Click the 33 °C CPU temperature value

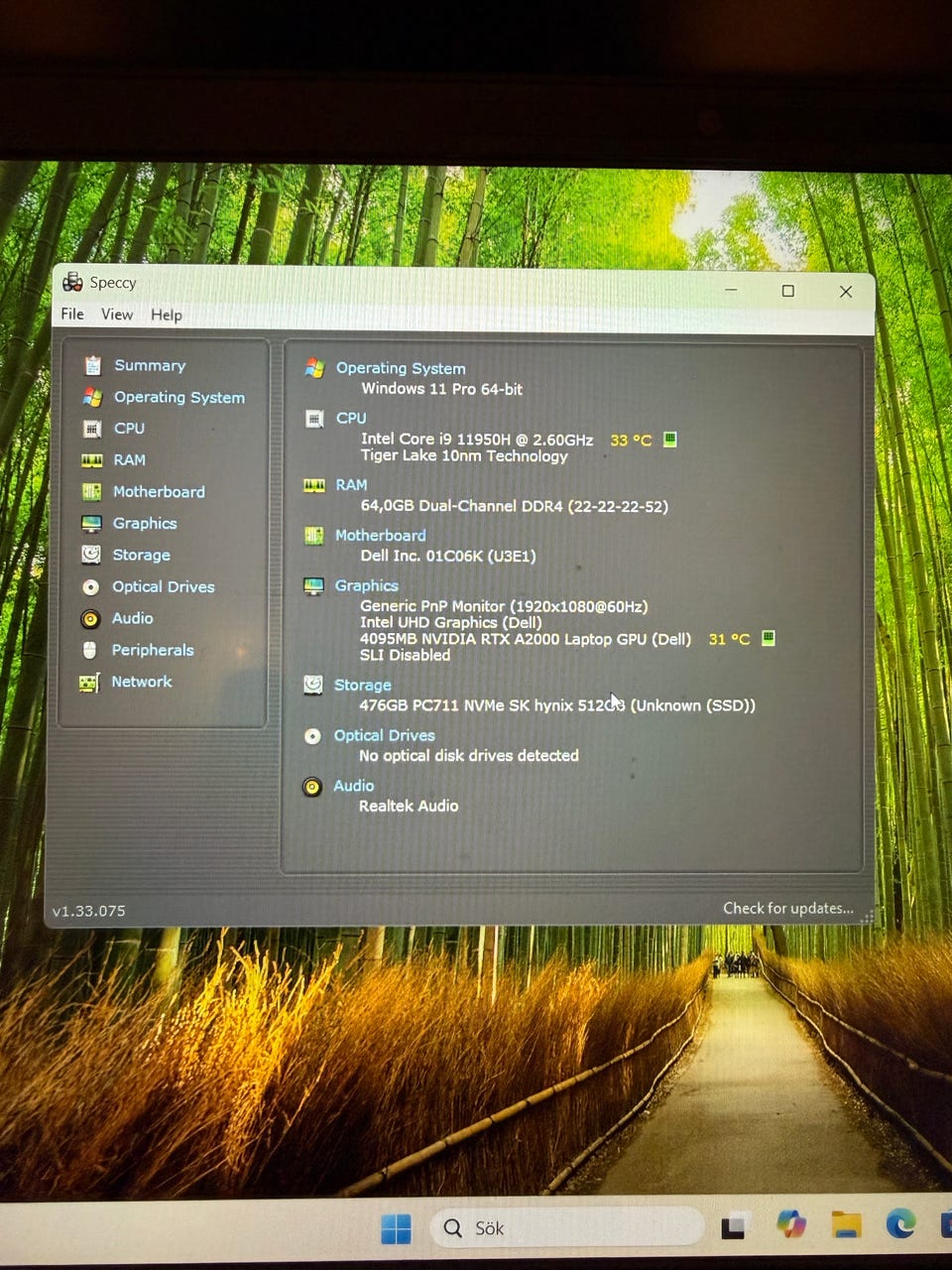631,440
